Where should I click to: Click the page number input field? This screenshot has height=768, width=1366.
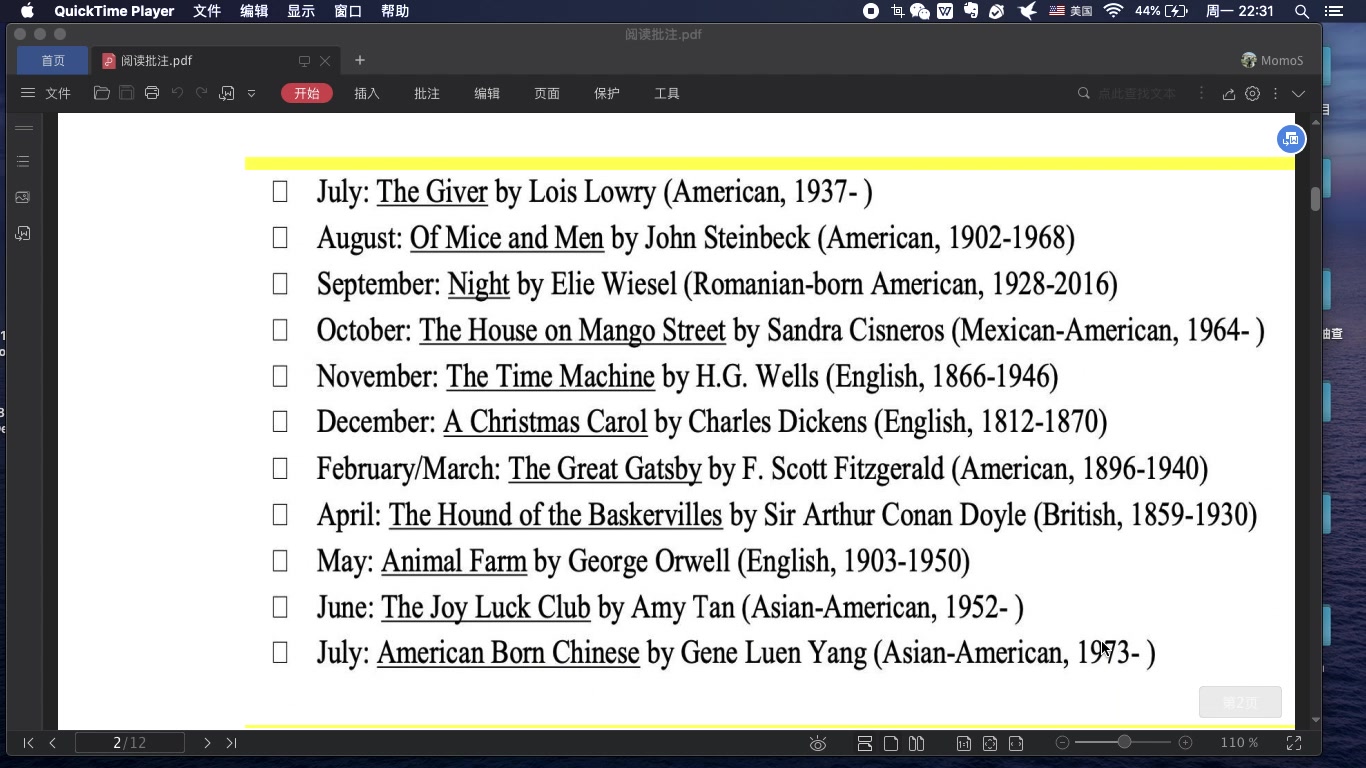pyautogui.click(x=130, y=742)
